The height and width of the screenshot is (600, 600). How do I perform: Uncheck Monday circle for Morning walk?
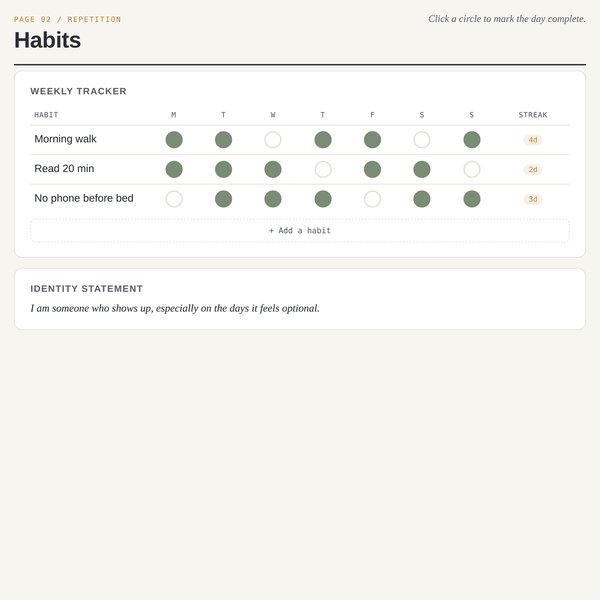pos(174,140)
